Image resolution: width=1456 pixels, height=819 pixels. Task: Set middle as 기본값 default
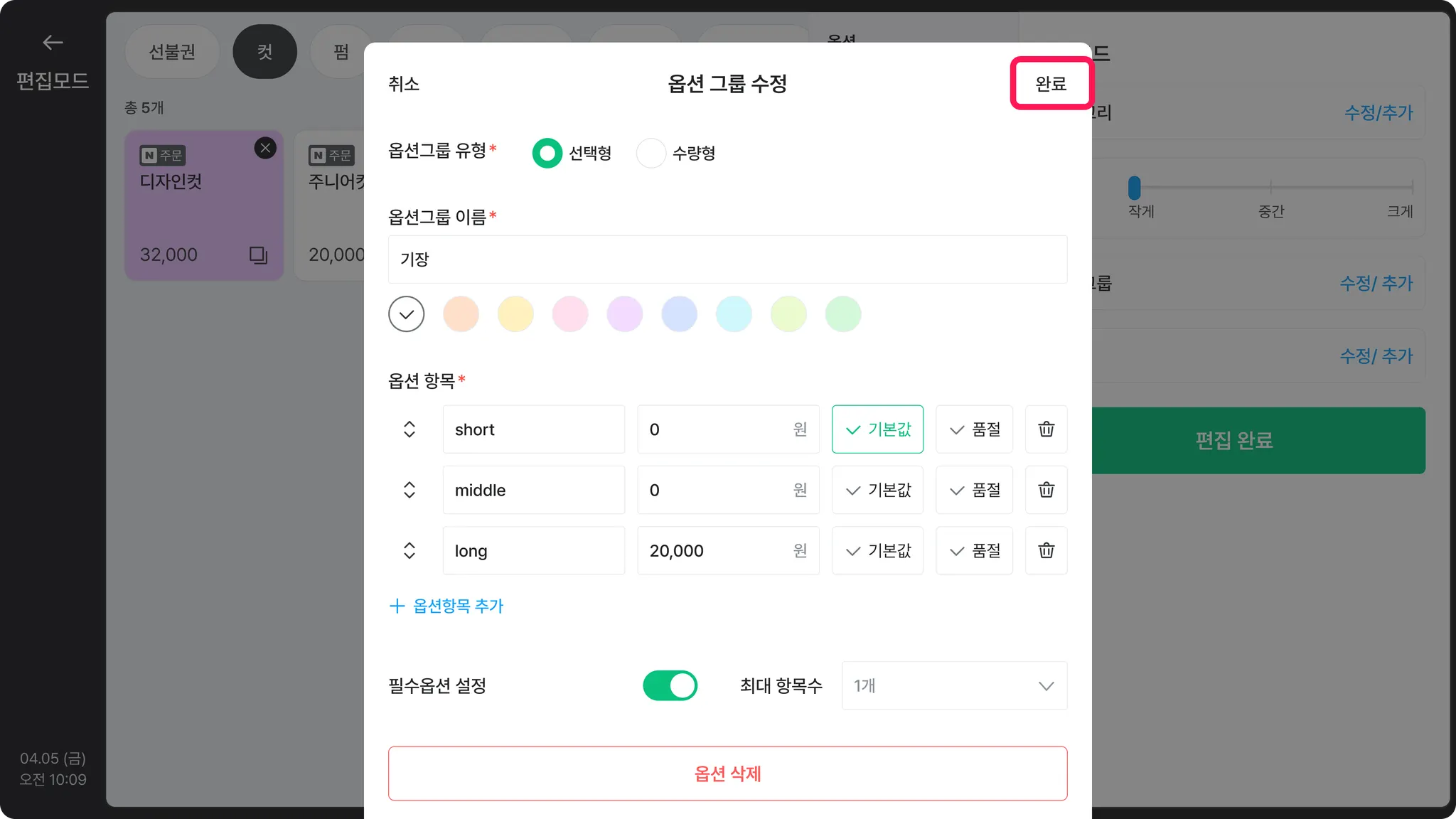point(877,490)
